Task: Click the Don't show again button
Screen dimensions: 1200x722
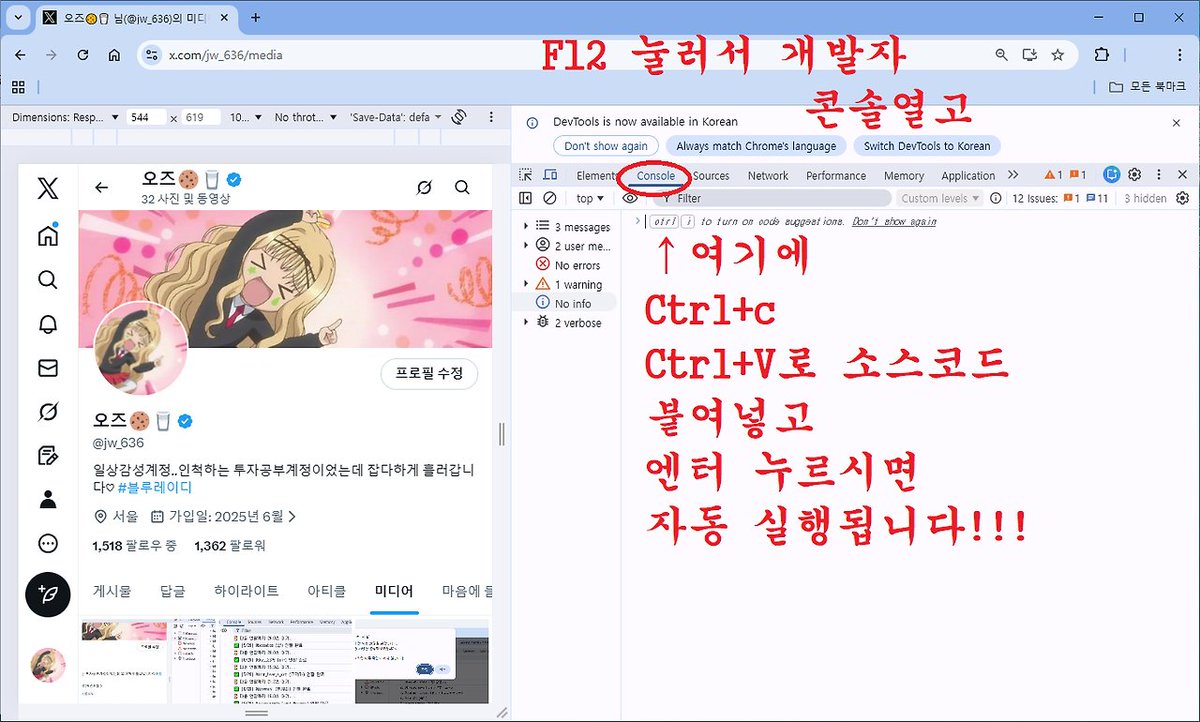Action: [x=606, y=146]
